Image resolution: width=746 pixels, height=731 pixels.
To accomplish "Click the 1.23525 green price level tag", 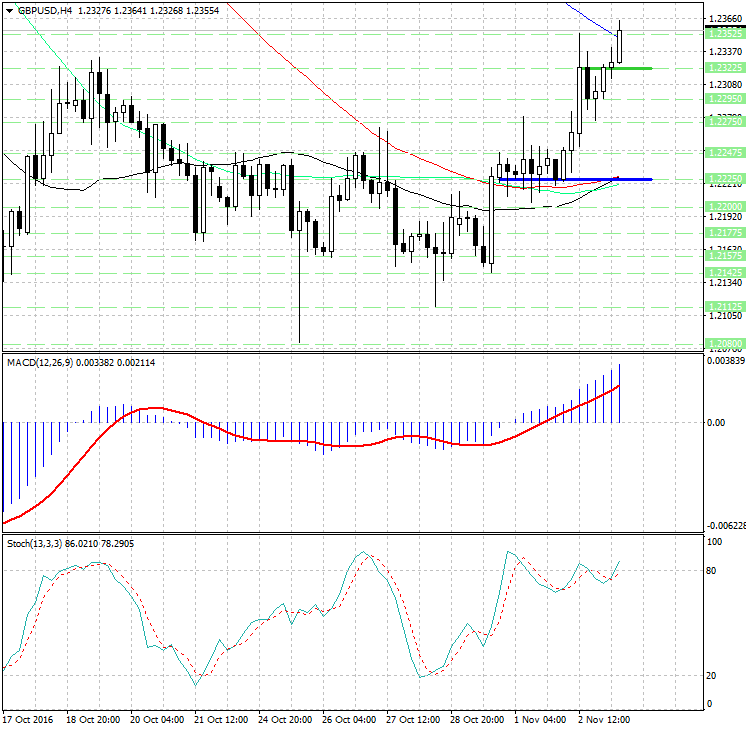I will click(x=723, y=34).
